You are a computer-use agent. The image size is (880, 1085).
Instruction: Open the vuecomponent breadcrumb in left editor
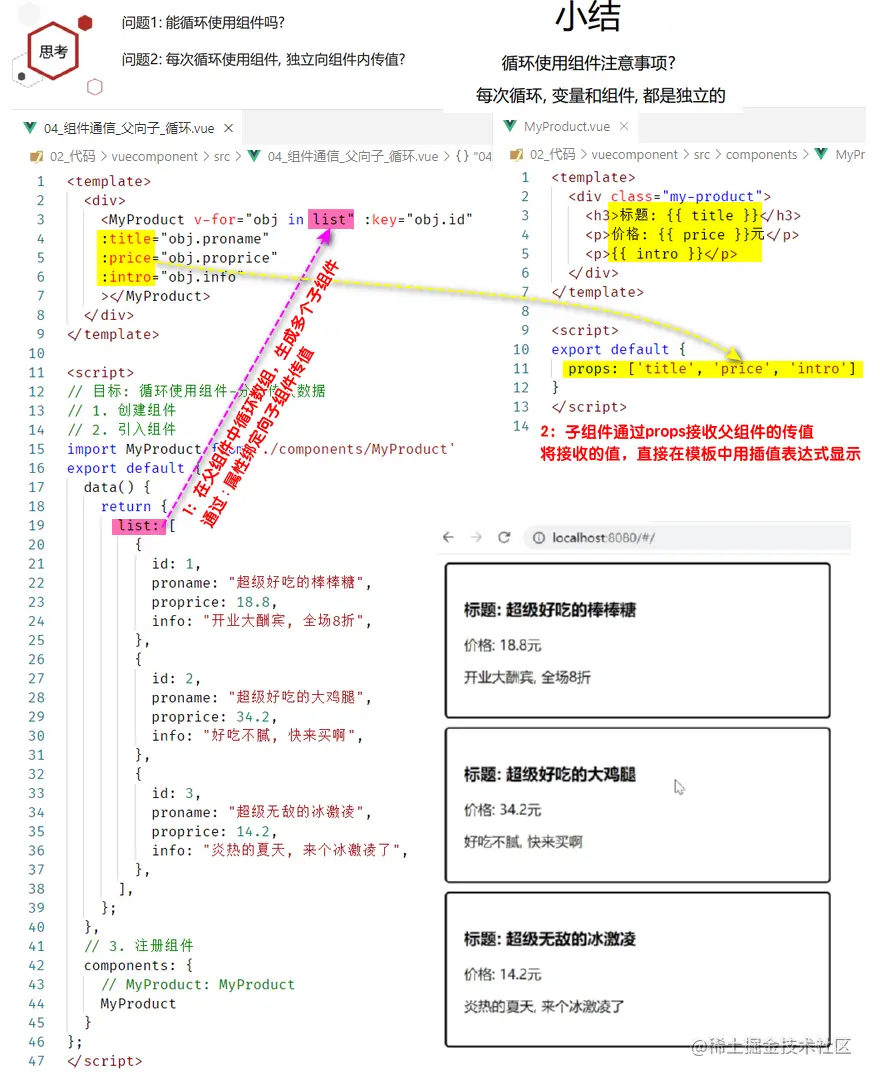[x=154, y=156]
